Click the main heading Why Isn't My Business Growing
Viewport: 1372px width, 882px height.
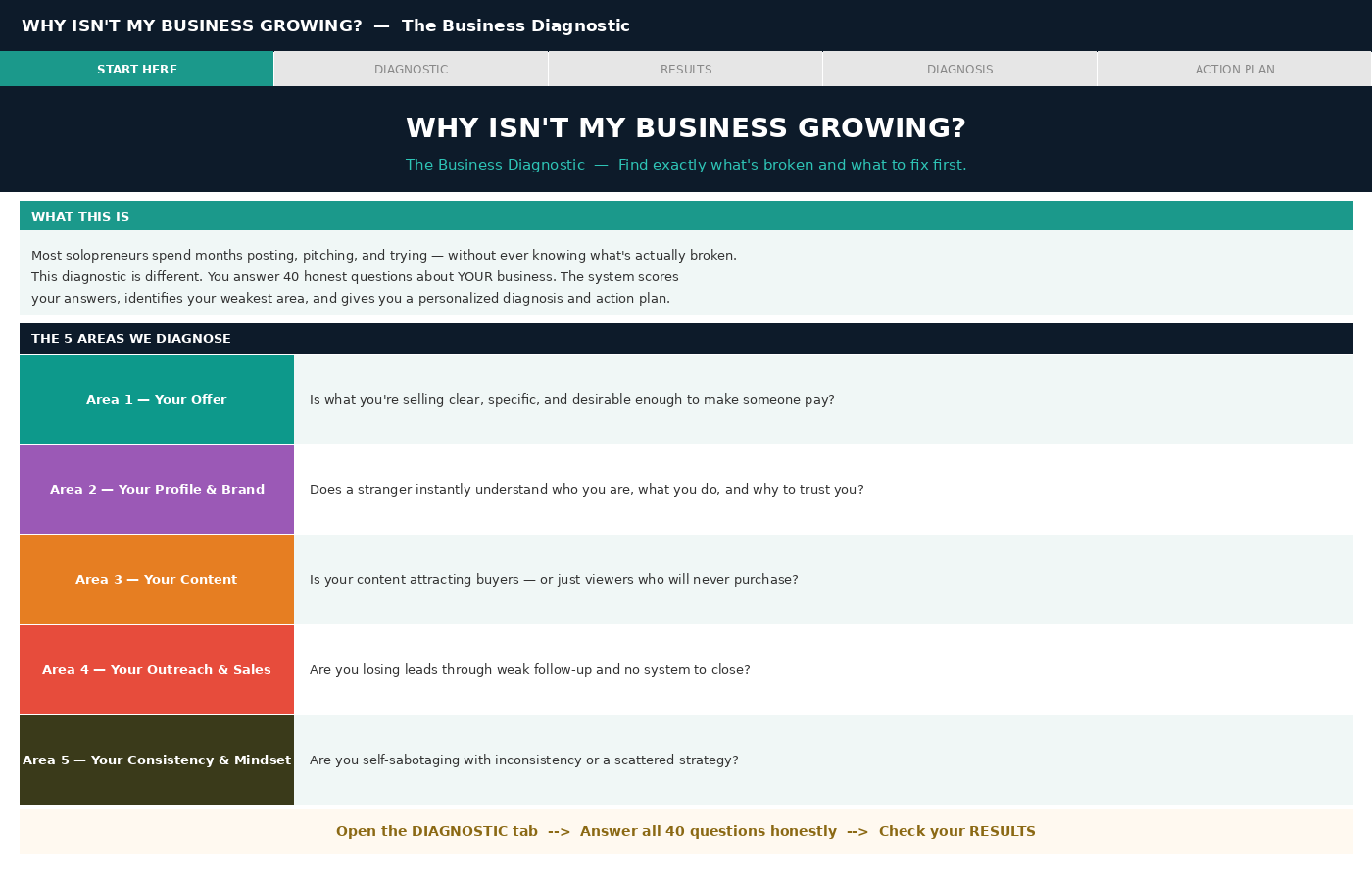coord(686,128)
